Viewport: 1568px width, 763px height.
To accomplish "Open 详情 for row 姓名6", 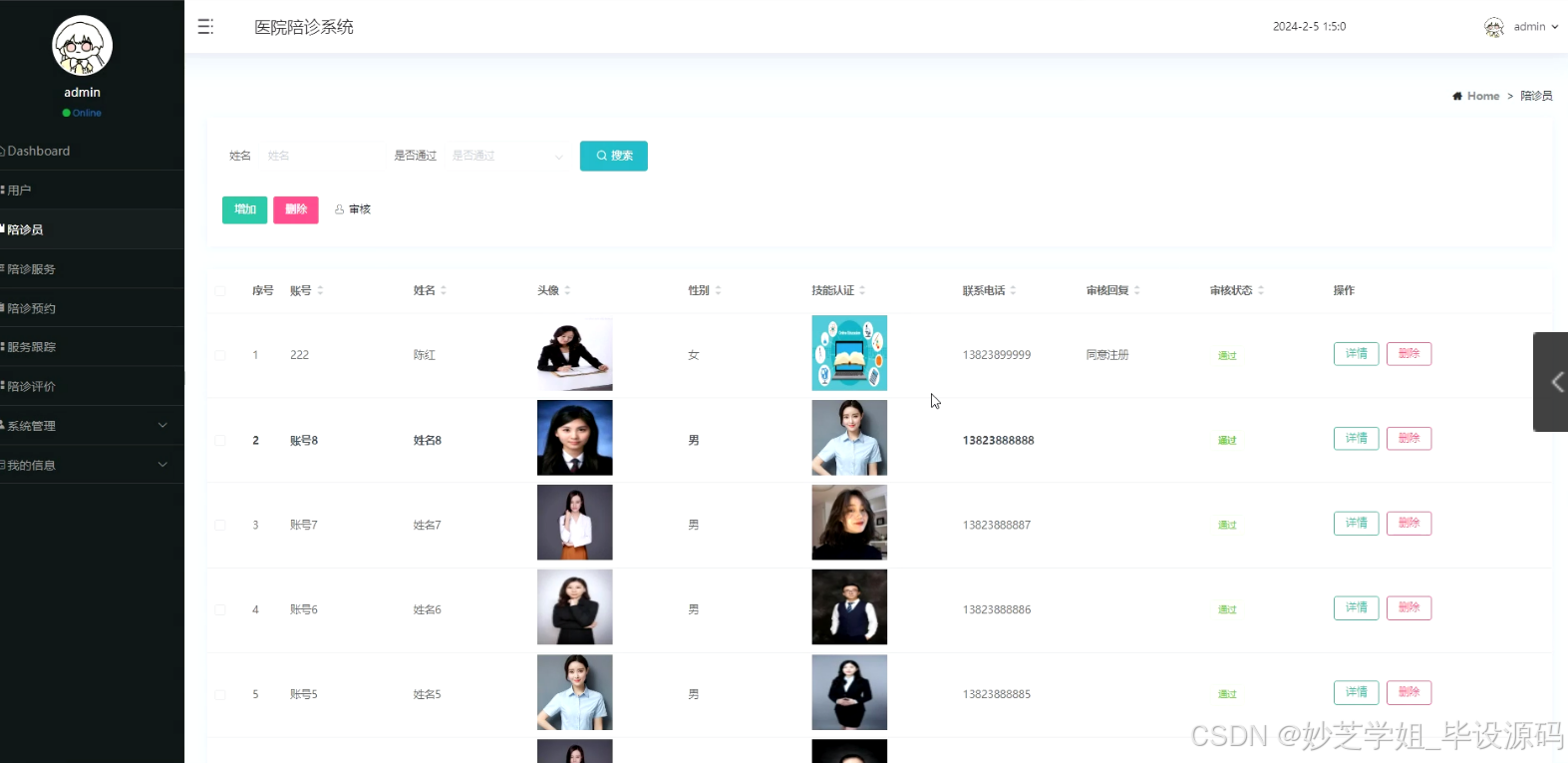I will click(x=1357, y=608).
